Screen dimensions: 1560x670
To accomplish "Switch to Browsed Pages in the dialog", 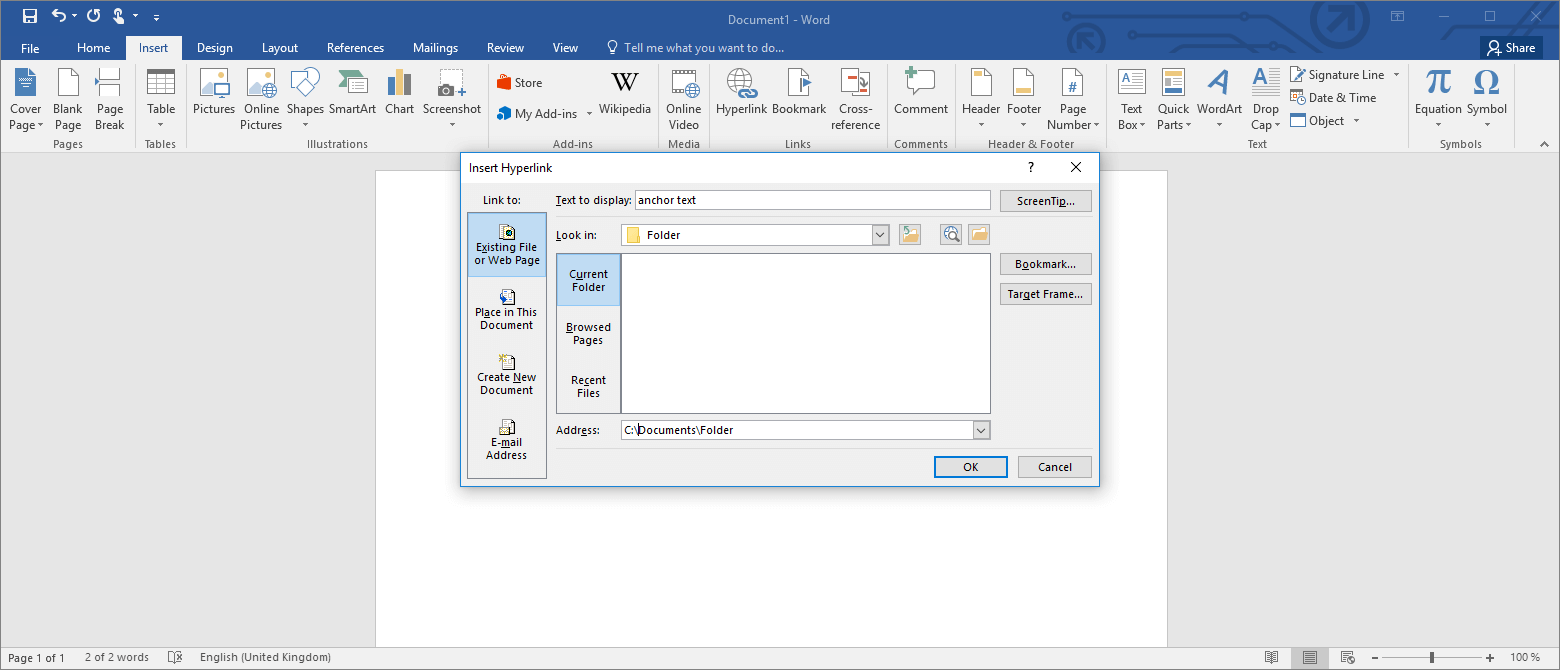I will [x=587, y=333].
